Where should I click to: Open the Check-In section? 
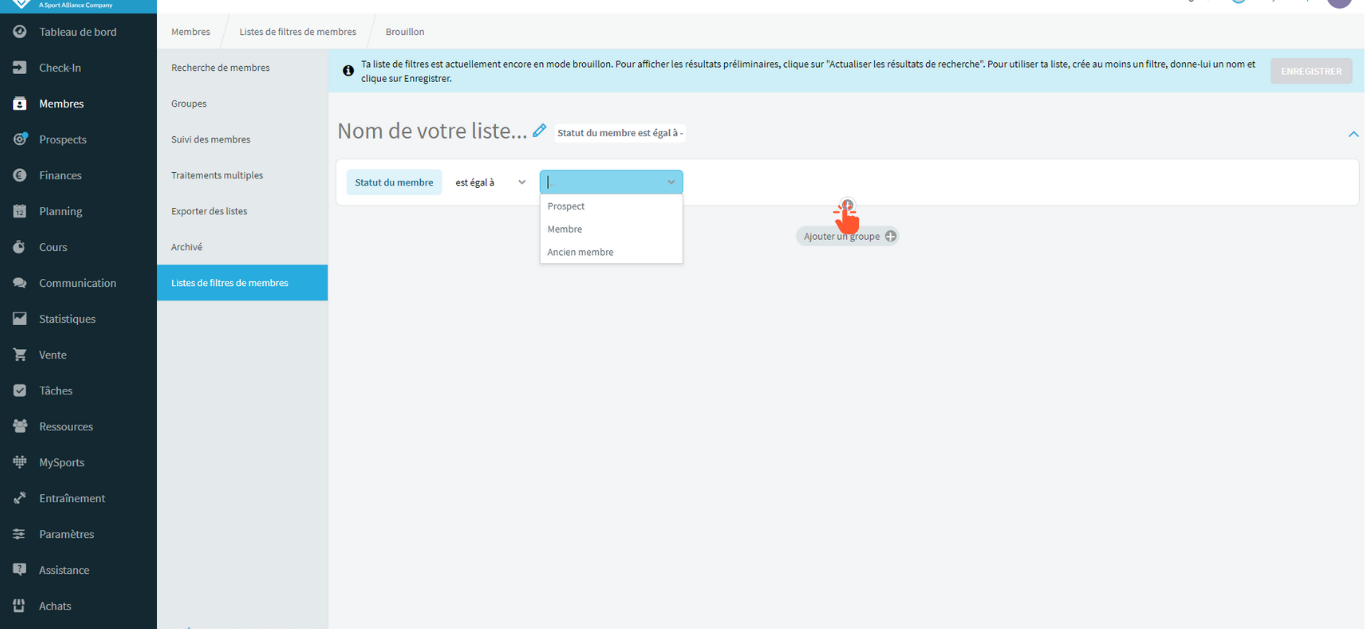click(x=78, y=68)
